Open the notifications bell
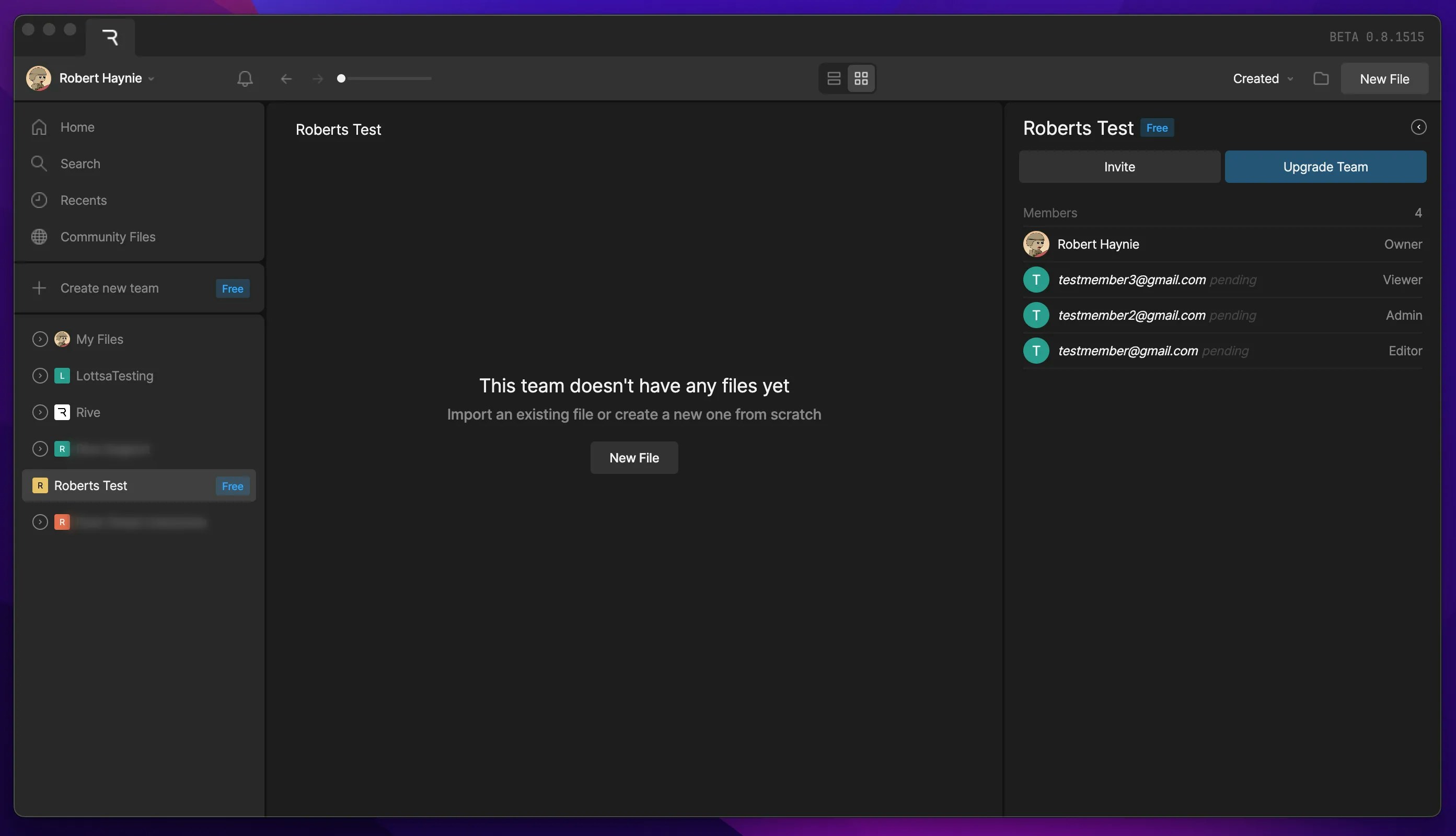Viewport: 1456px width, 836px height. pos(245,78)
